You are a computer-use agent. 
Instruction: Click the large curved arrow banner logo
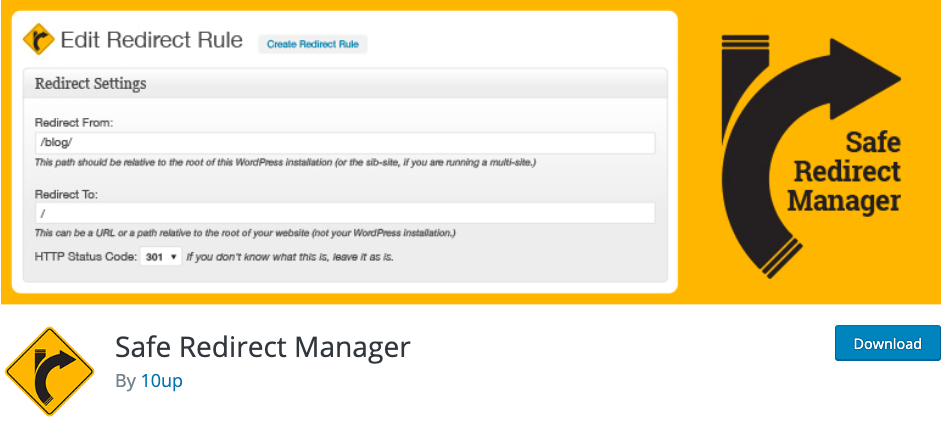tap(810, 156)
